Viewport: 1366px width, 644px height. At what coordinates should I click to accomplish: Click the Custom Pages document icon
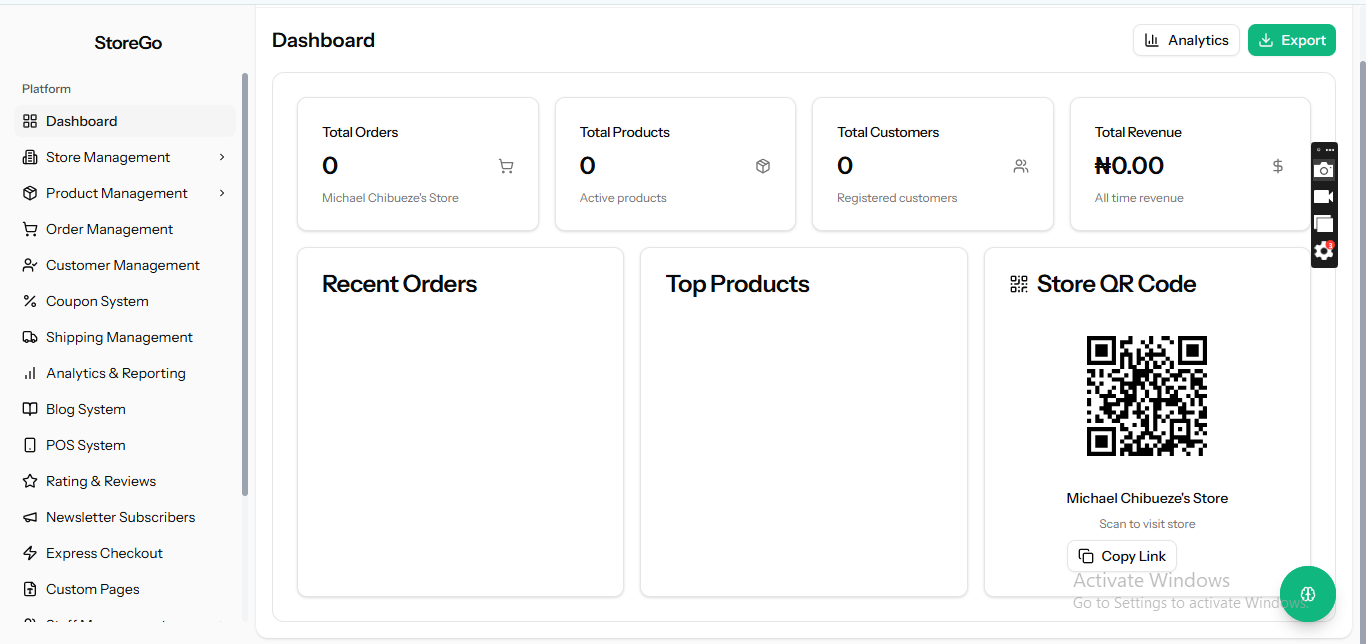(x=30, y=589)
